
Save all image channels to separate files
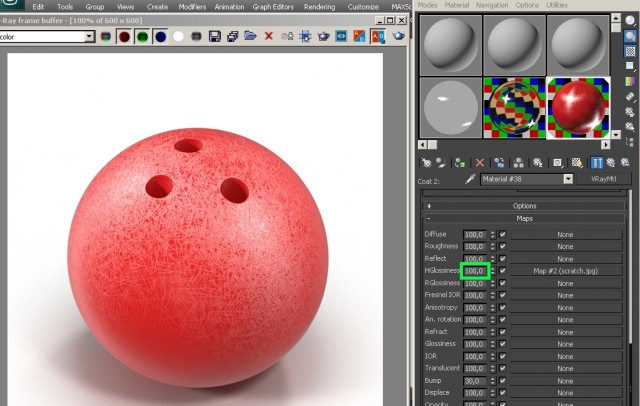click(x=233, y=37)
